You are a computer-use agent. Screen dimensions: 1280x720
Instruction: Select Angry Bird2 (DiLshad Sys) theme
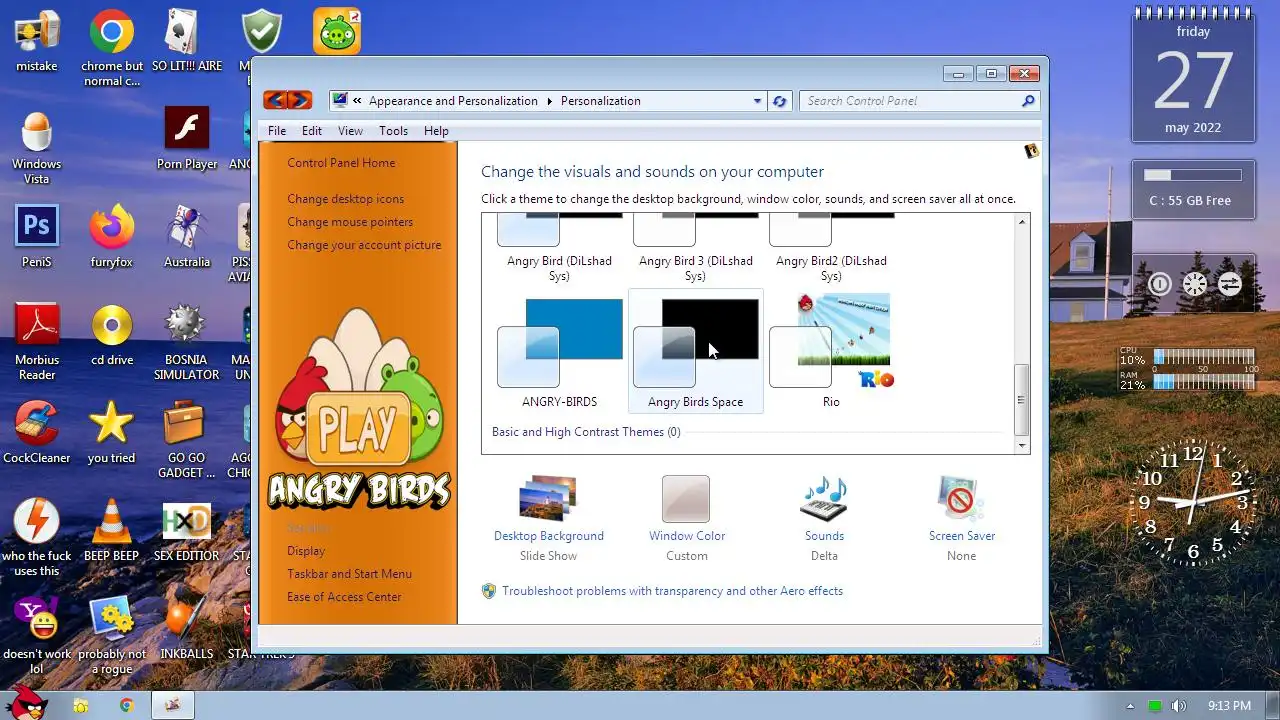(831, 250)
